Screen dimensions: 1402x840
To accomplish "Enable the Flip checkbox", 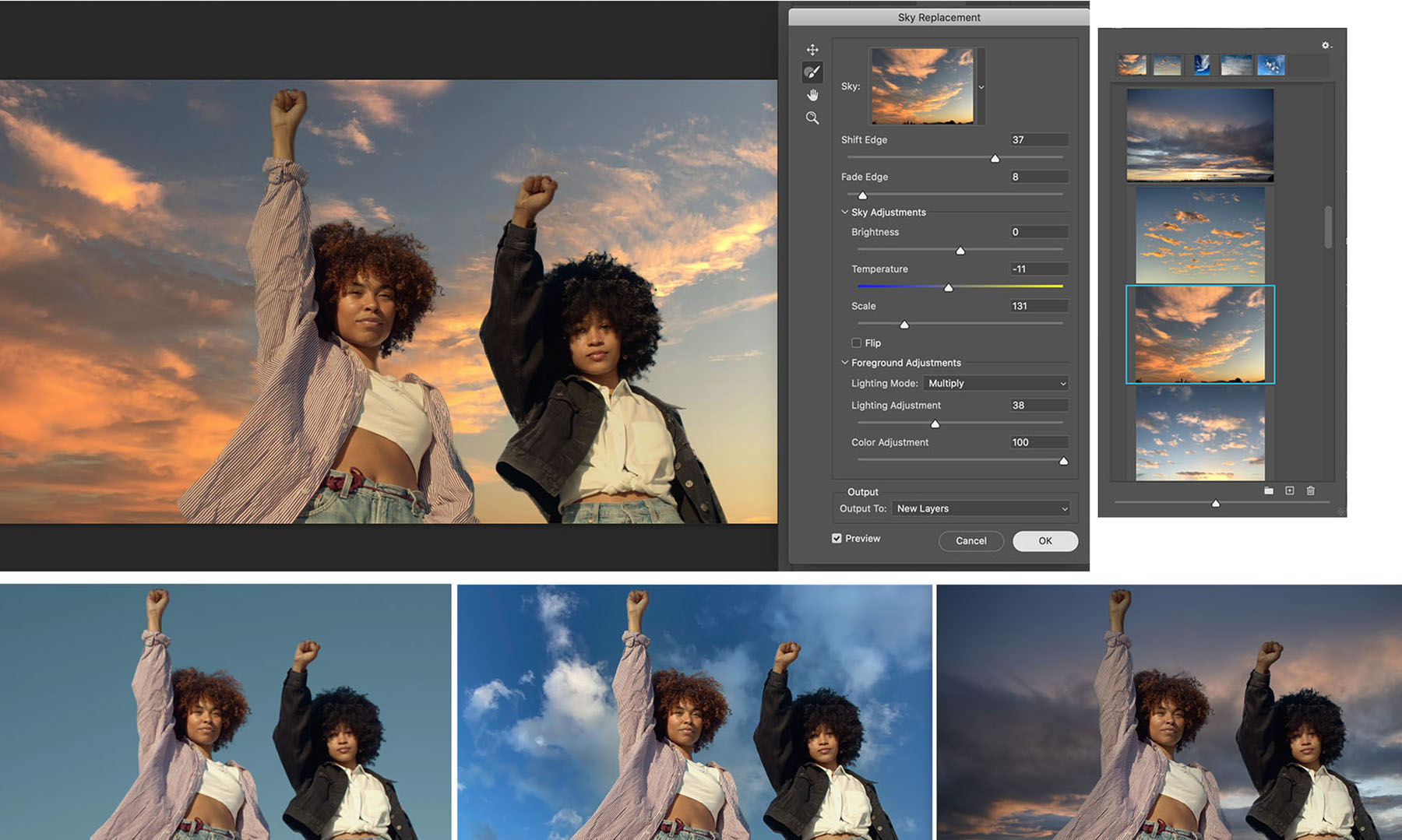I will (856, 343).
